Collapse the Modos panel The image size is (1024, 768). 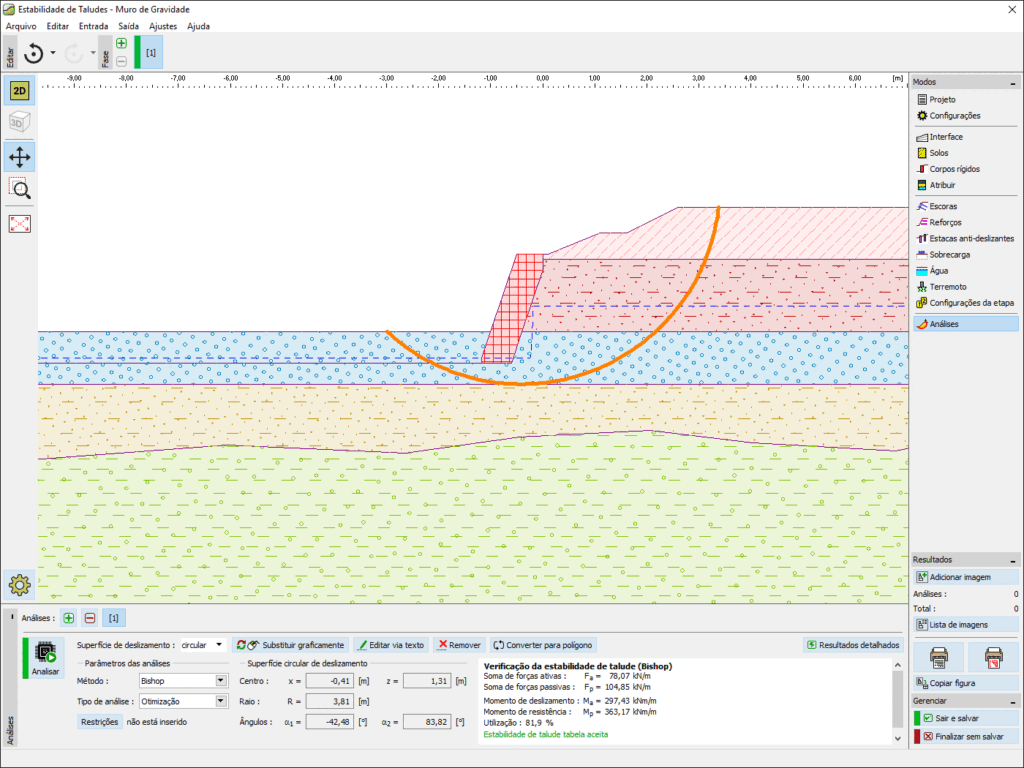1013,83
